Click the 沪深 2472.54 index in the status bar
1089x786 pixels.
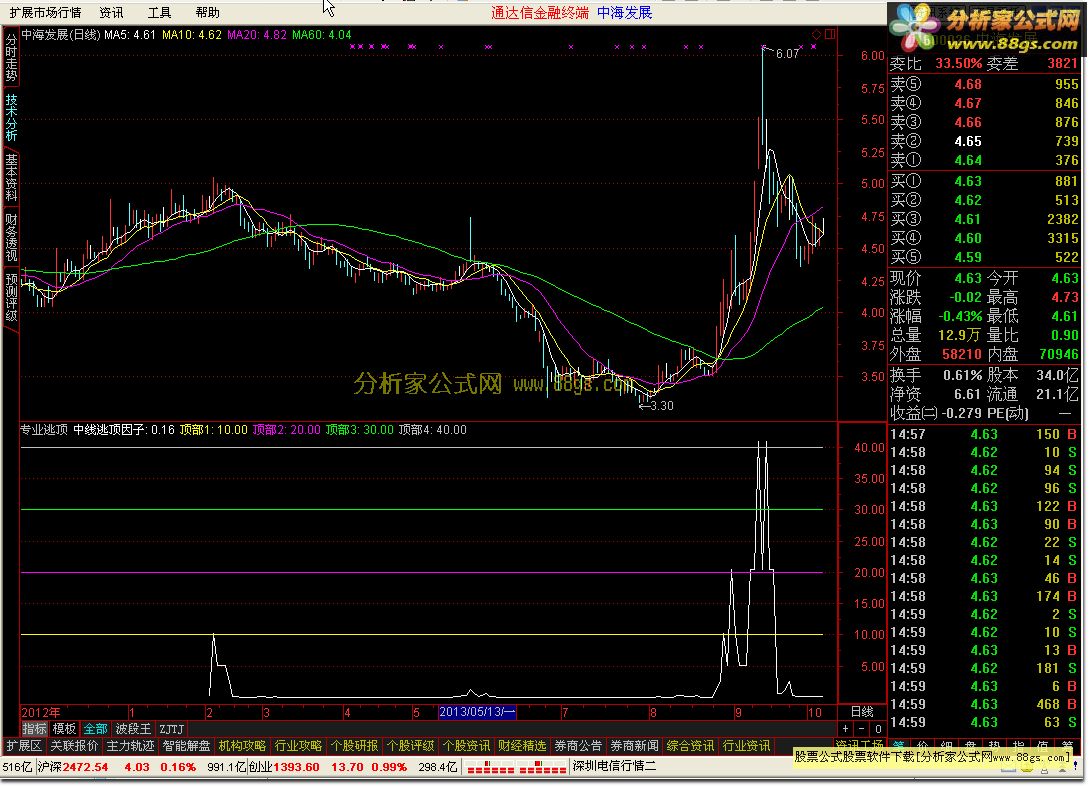pyautogui.click(x=73, y=767)
